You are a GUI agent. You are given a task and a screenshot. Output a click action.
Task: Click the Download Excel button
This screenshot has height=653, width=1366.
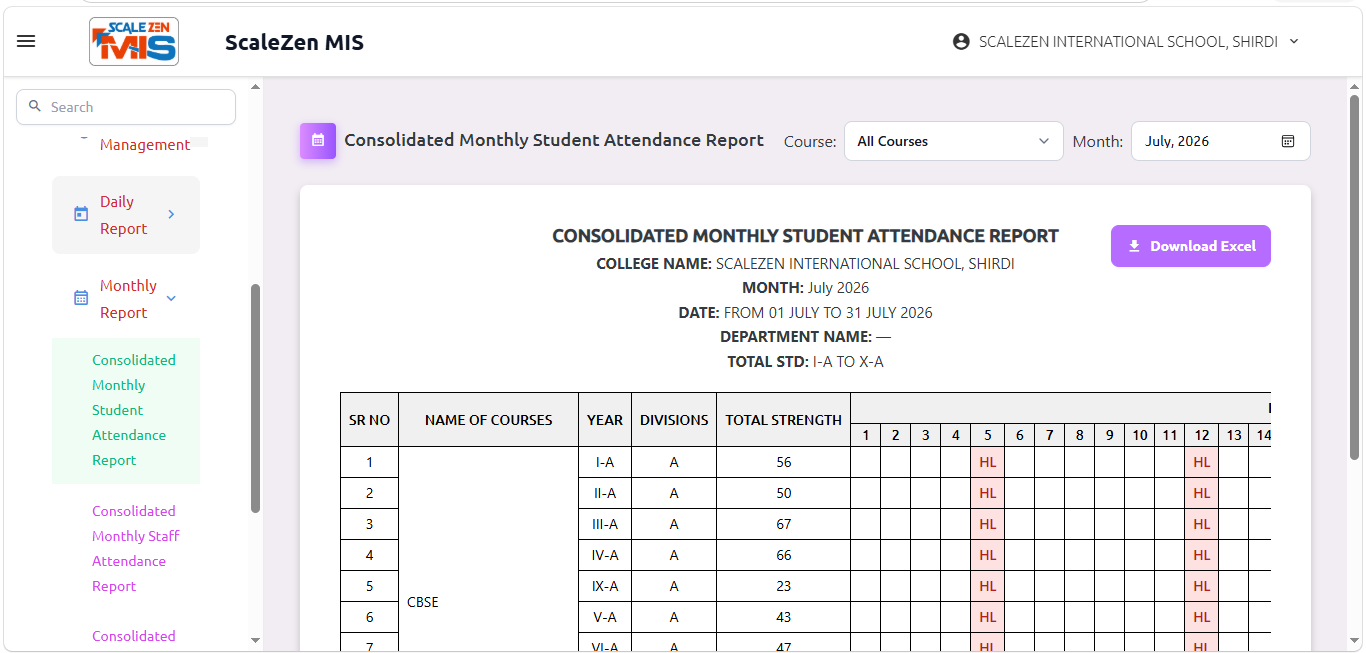point(1190,246)
